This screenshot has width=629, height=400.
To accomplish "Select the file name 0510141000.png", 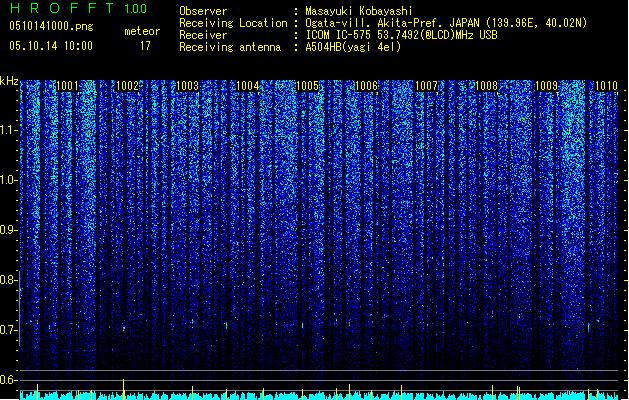I will pyautogui.click(x=51, y=27).
